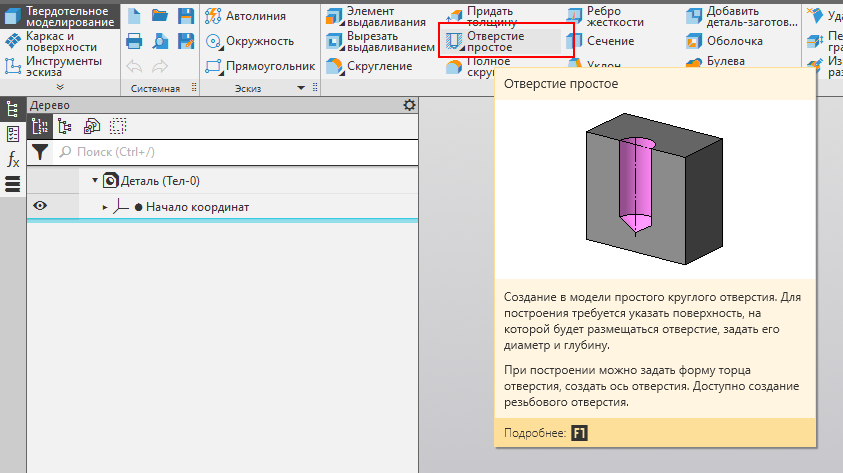This screenshot has width=843, height=473.
Task: Select the Отверстие простое (simple hole) tool
Action: click(x=506, y=41)
